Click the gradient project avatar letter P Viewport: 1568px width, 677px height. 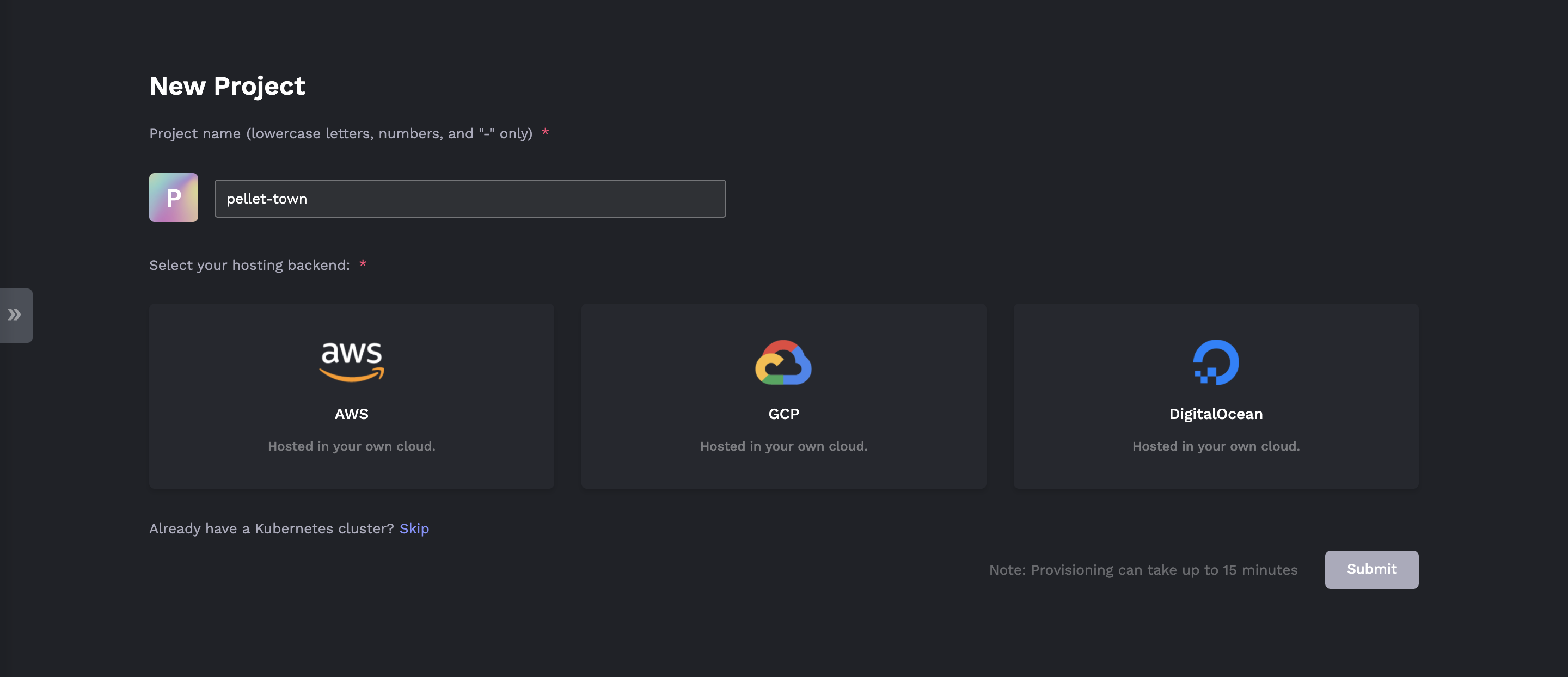[x=174, y=198]
